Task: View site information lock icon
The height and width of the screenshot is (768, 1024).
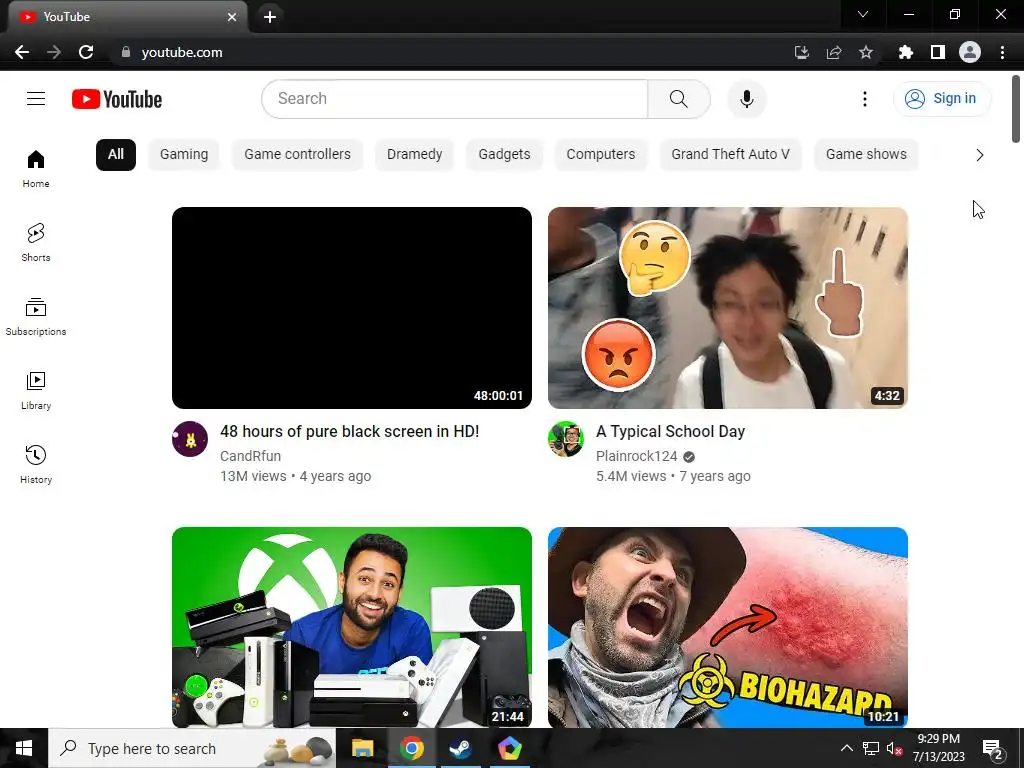Action: (x=126, y=52)
